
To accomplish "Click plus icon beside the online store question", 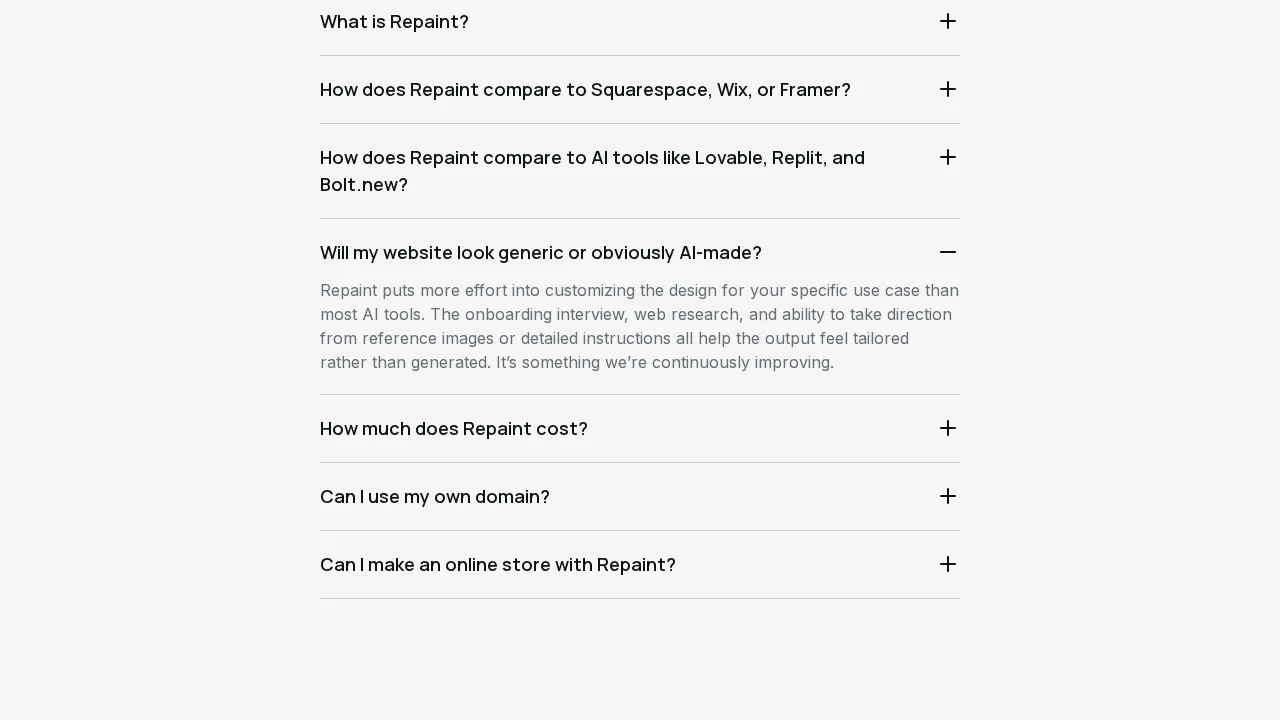I will point(948,565).
